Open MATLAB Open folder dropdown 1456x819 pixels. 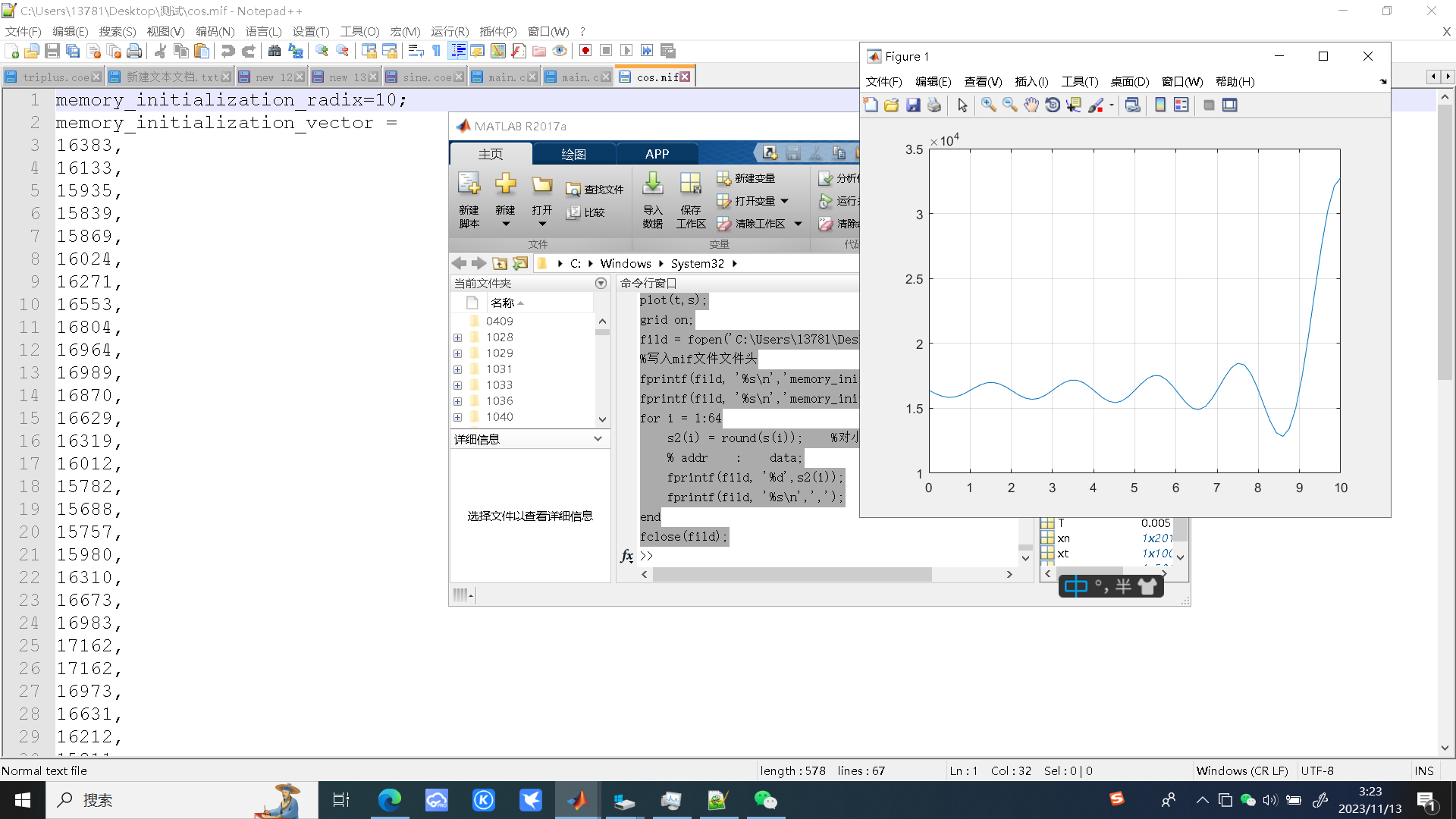(541, 199)
